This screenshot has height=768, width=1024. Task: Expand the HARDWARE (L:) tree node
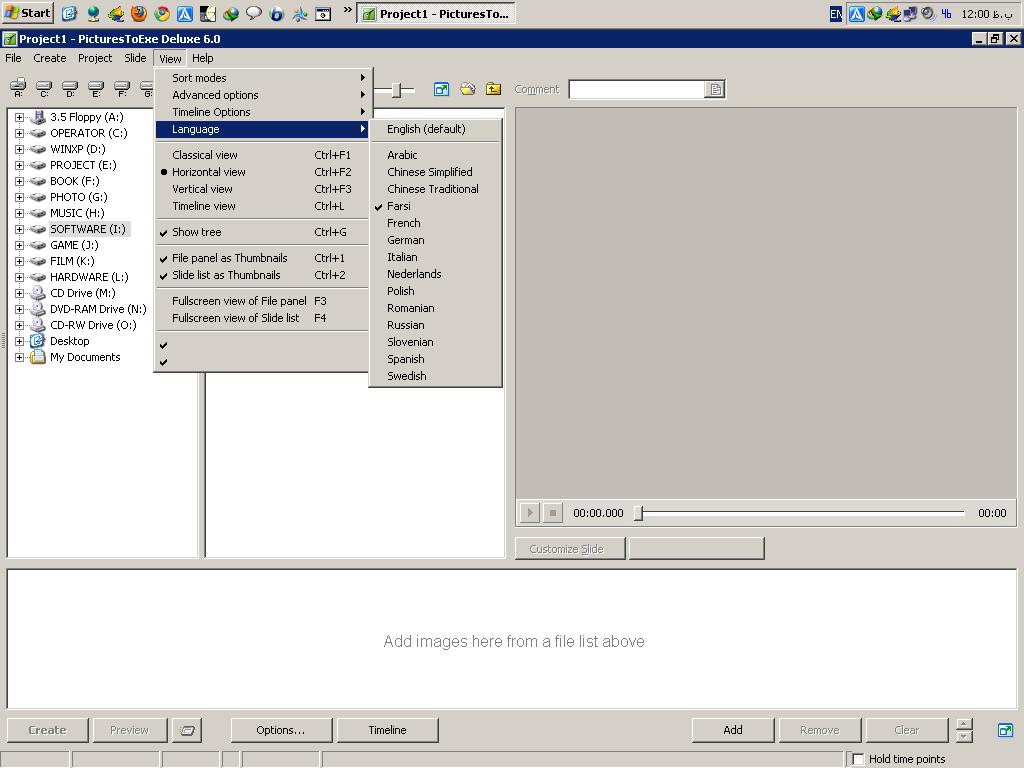click(x=20, y=278)
